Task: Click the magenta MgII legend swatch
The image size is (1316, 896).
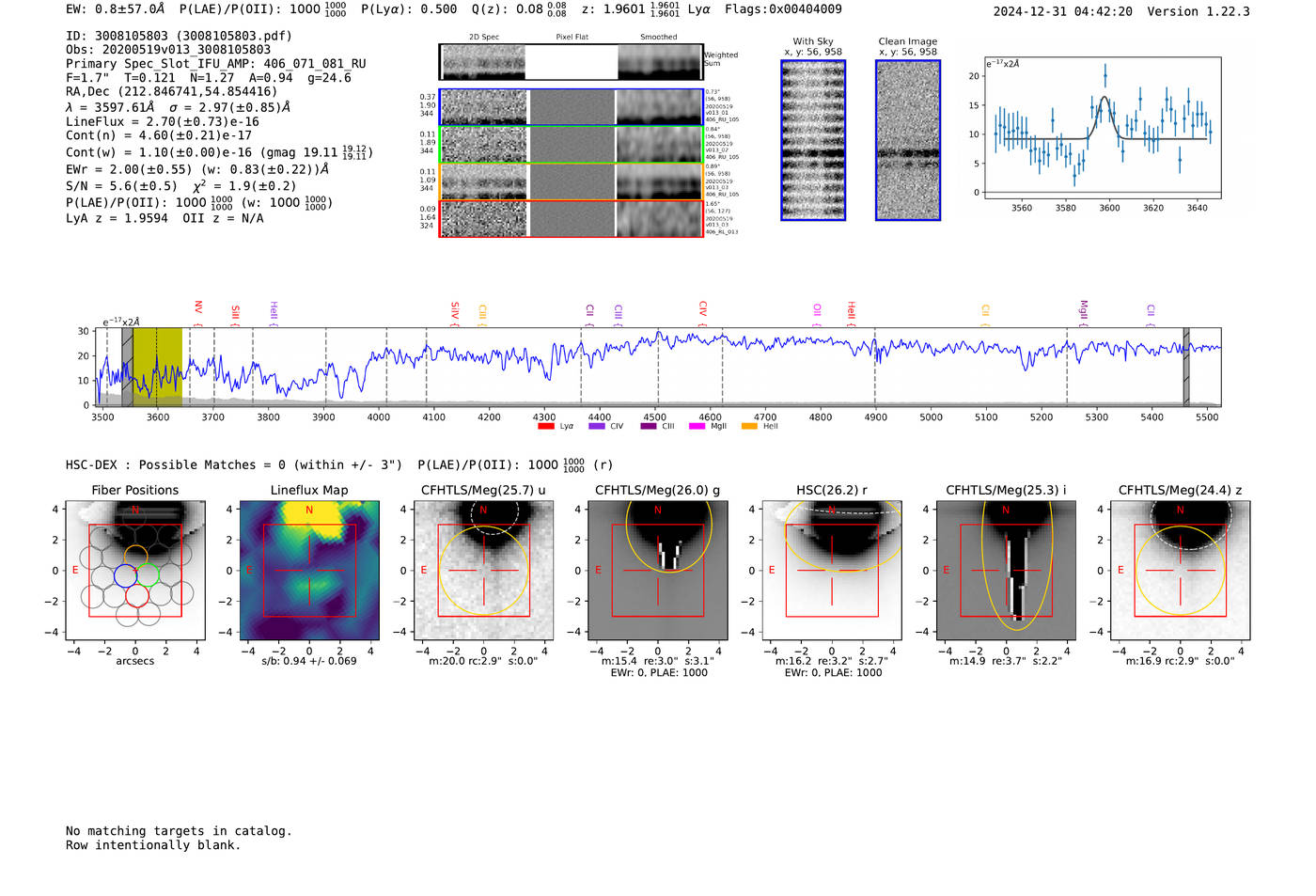Action: tap(697, 427)
